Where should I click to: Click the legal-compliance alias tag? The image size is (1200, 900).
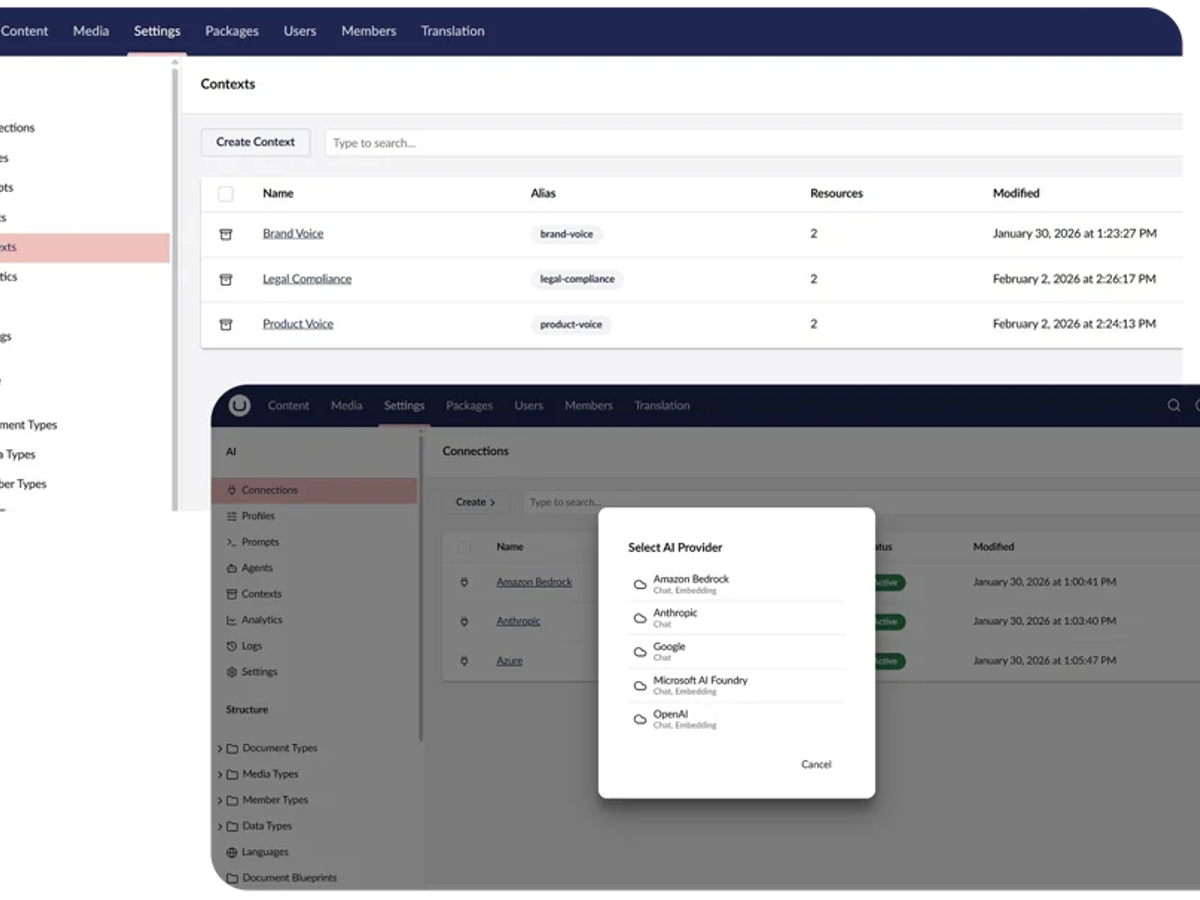tap(577, 279)
